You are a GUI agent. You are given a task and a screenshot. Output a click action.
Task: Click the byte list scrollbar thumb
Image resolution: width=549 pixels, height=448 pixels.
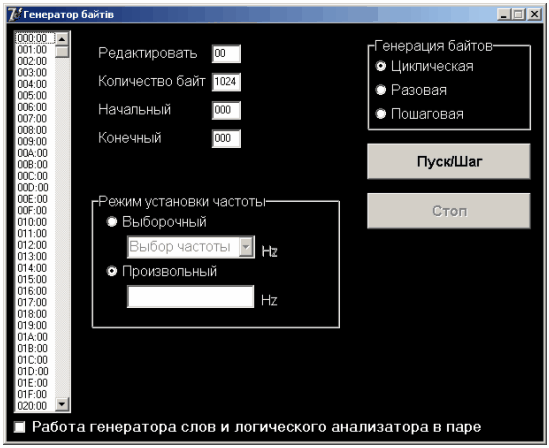pos(62,52)
